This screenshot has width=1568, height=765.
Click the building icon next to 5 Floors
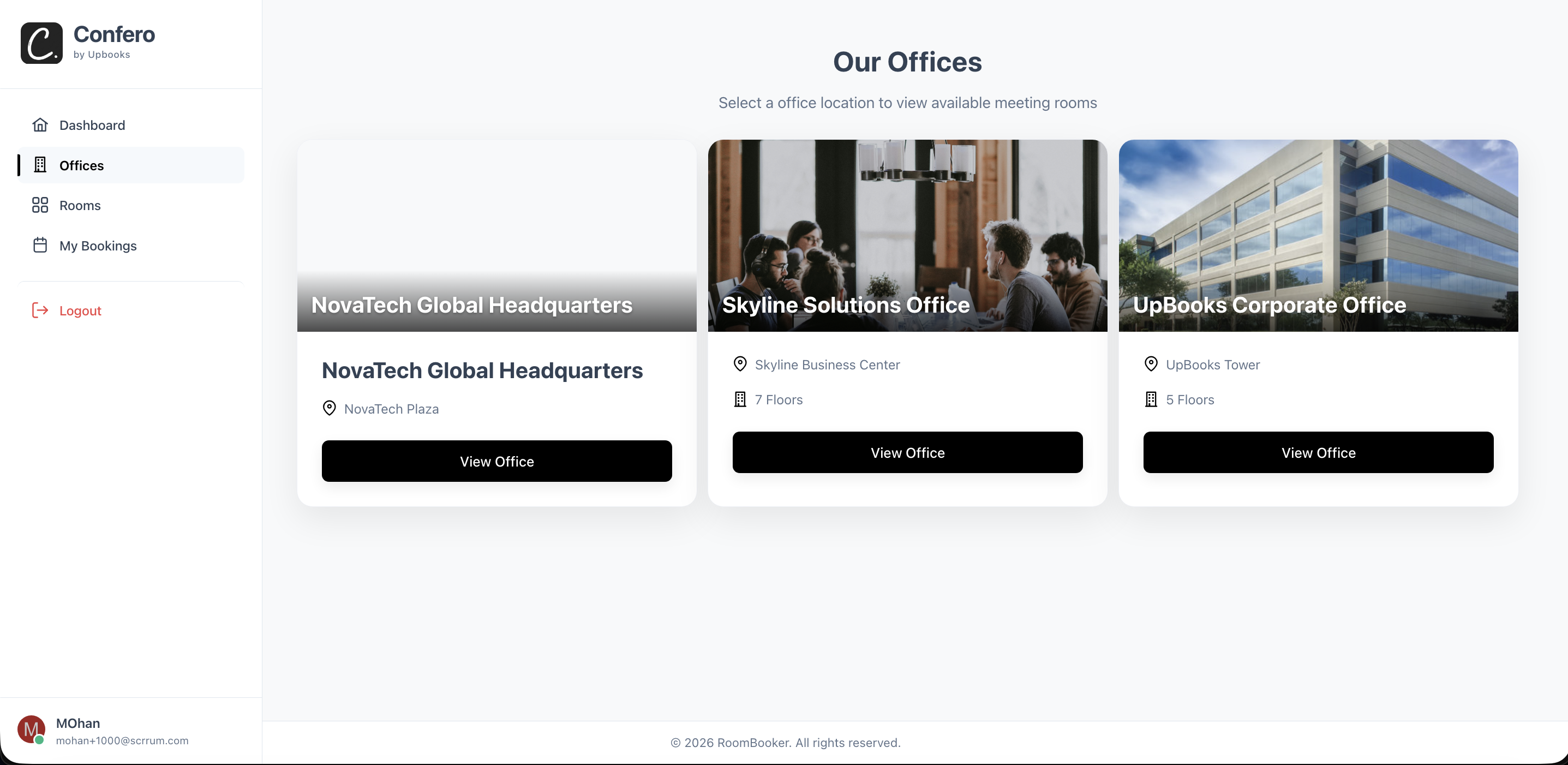[1151, 399]
